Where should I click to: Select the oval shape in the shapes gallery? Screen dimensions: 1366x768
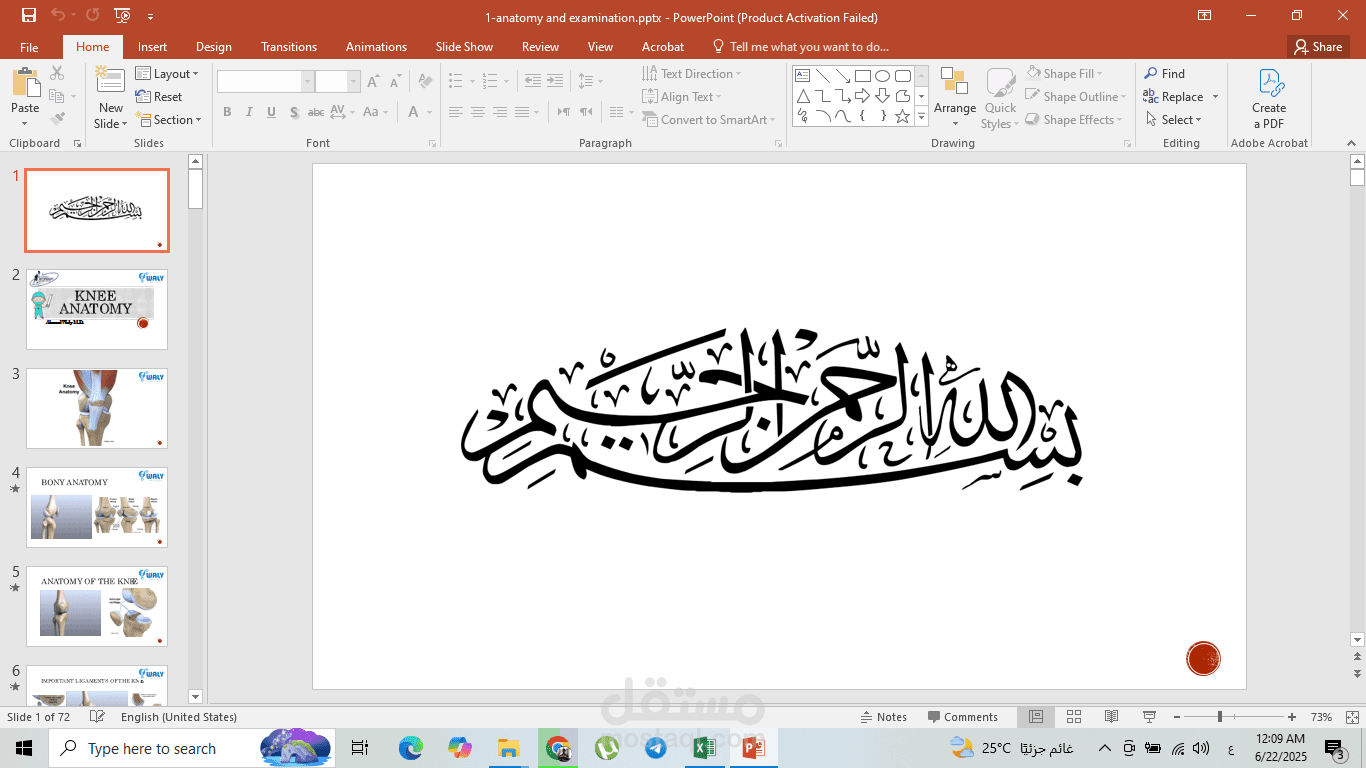(882, 76)
